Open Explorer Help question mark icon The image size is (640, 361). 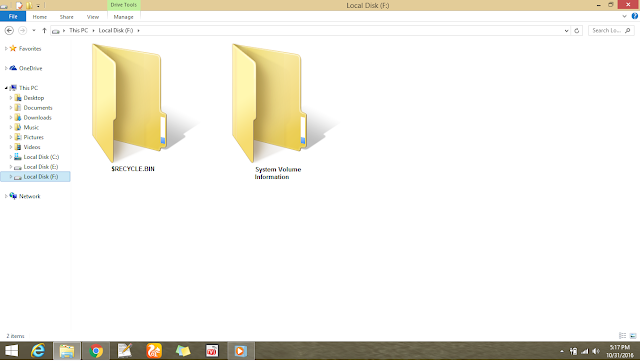(x=635, y=16)
